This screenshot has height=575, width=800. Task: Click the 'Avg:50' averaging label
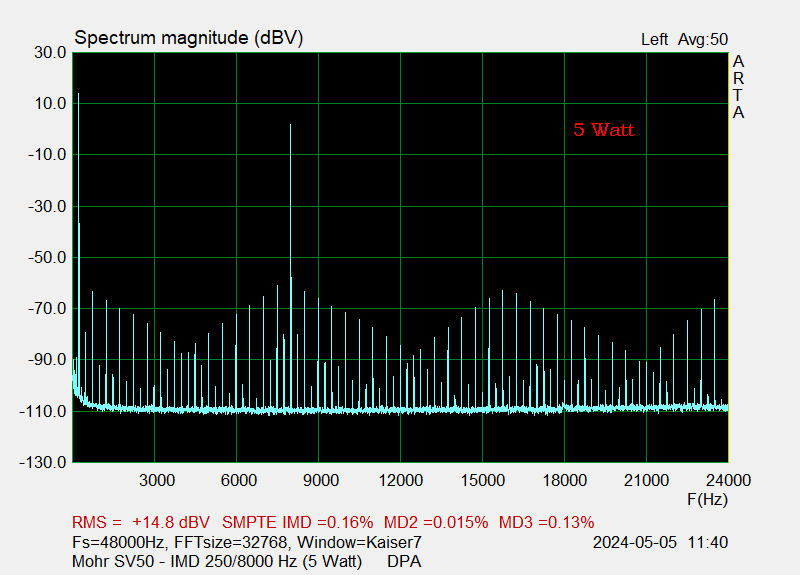tap(703, 39)
